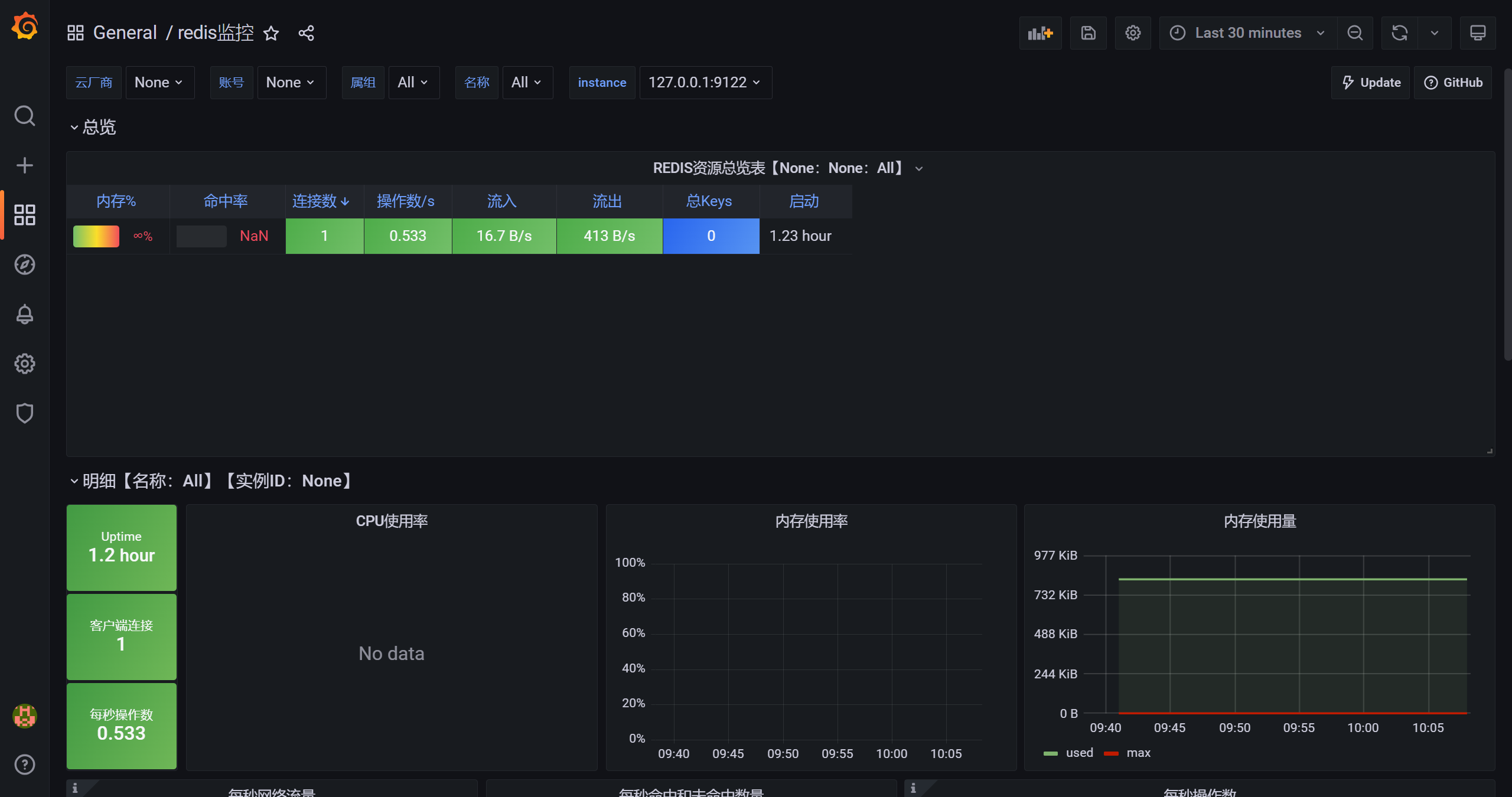This screenshot has width=1512, height=797.
Task: Collapse the 明细 row
Action: pos(211,481)
